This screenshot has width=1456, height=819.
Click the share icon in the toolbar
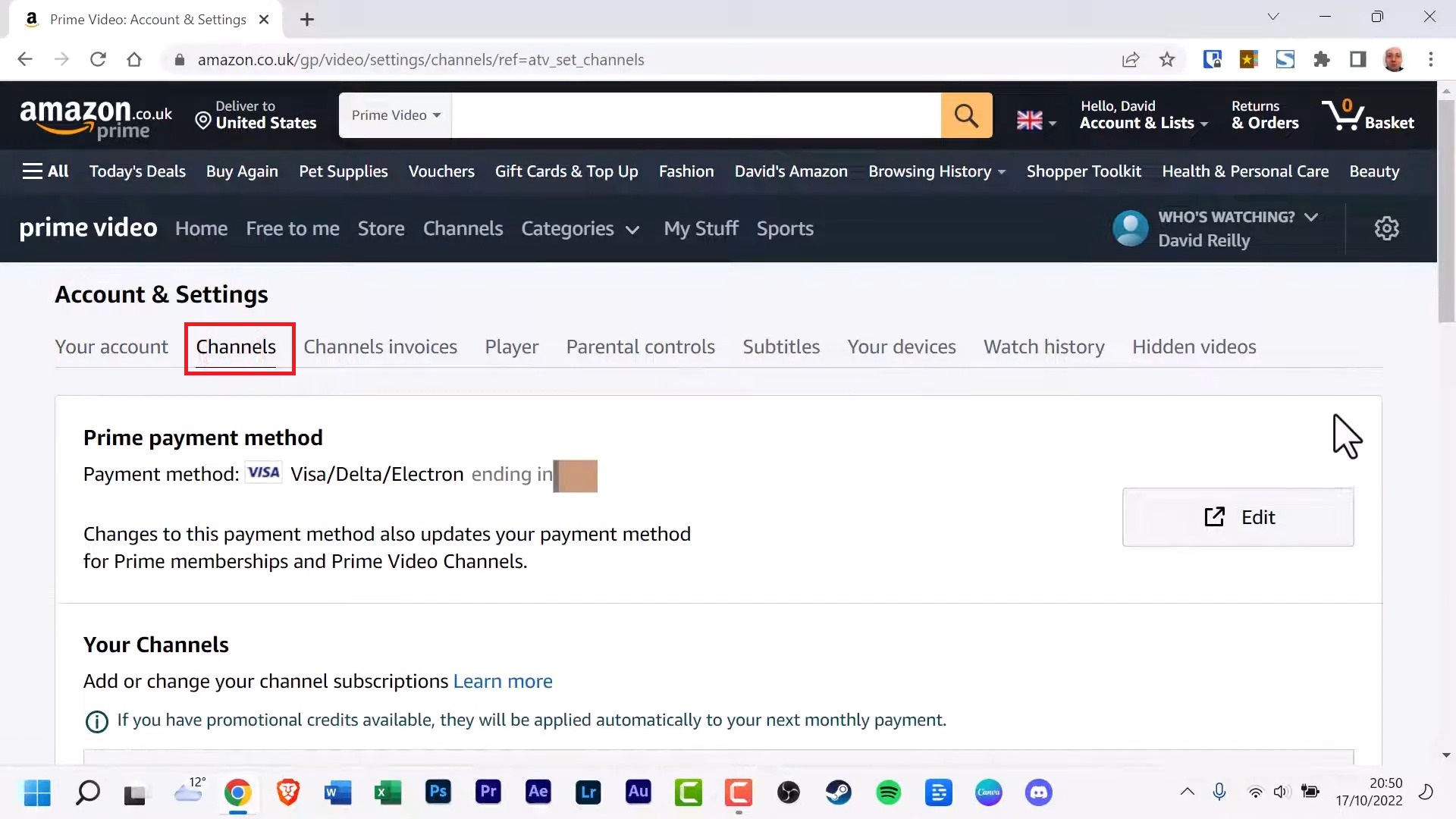[1131, 59]
